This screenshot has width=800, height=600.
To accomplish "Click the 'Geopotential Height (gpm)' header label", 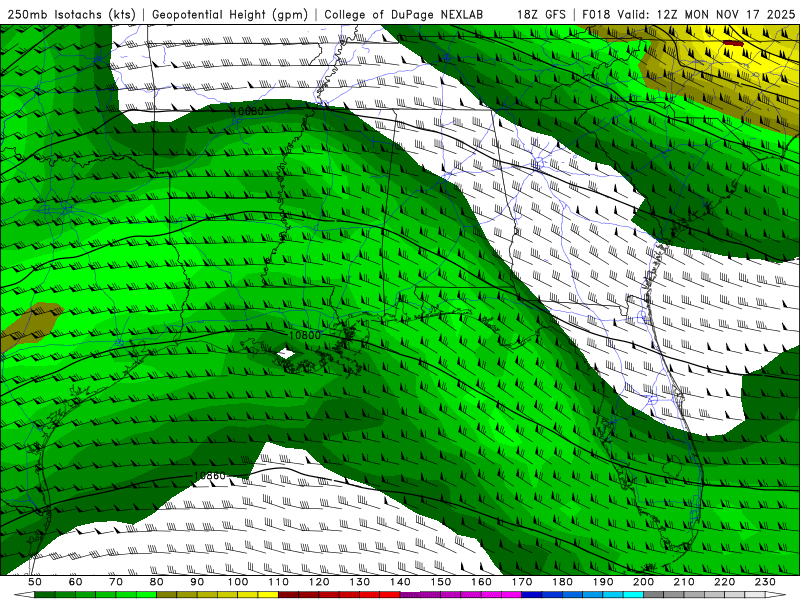I will click(x=230, y=14).
